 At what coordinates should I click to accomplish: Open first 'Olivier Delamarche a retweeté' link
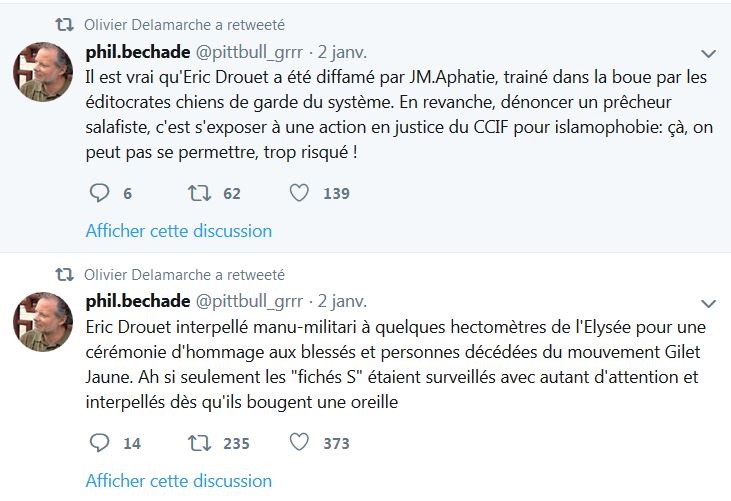[185, 24]
